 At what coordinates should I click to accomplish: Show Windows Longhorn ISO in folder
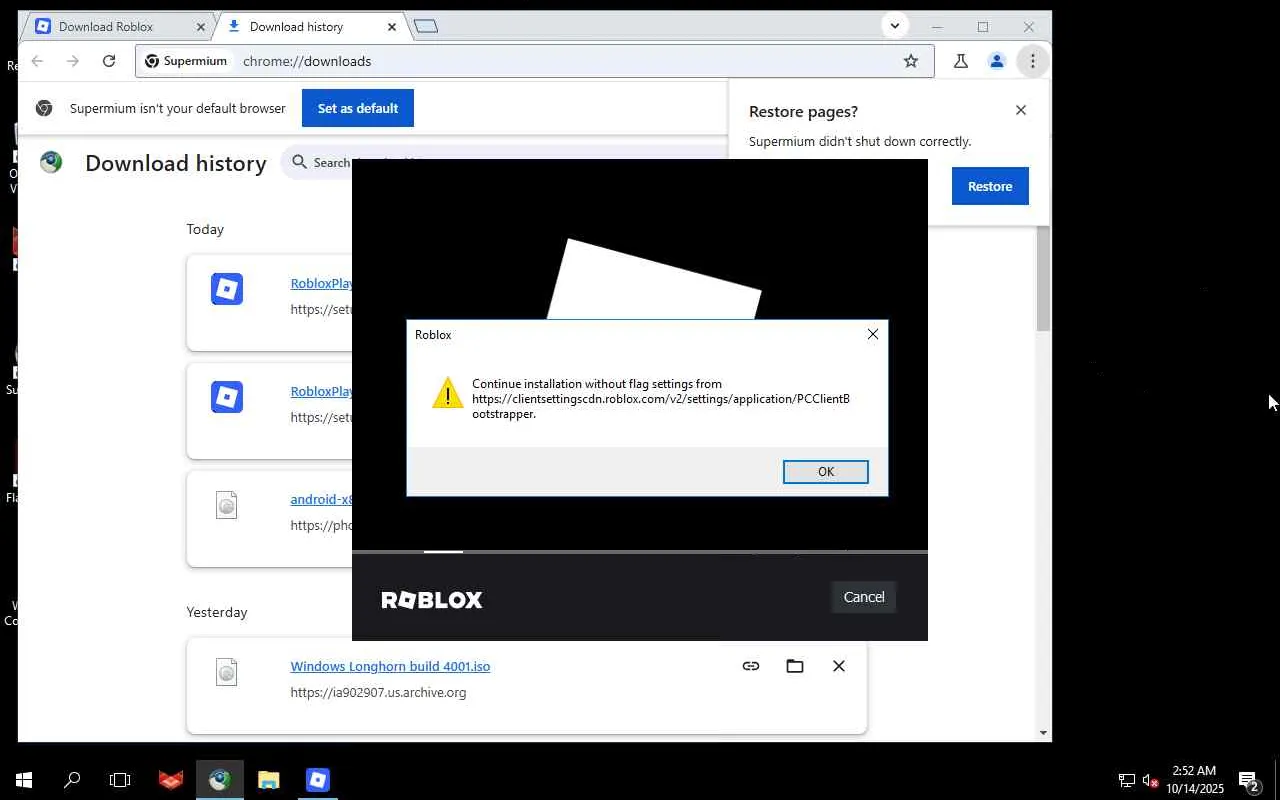coord(795,666)
